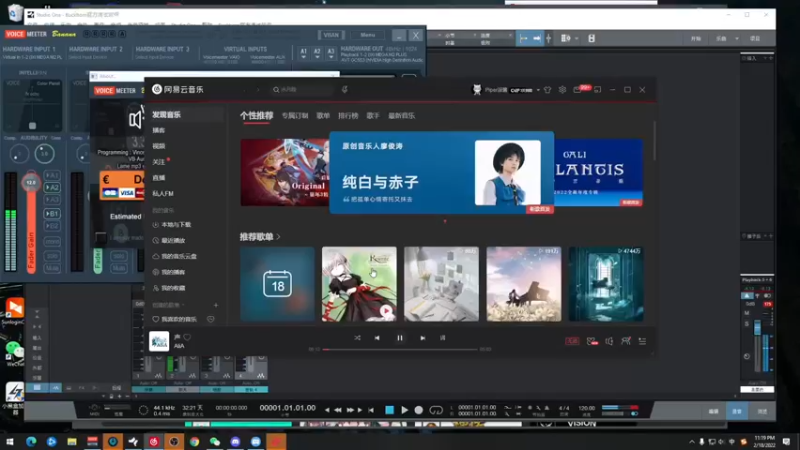Open 我的音乐云盘 in sidebar
This screenshot has height=450, width=800.
pos(179,256)
